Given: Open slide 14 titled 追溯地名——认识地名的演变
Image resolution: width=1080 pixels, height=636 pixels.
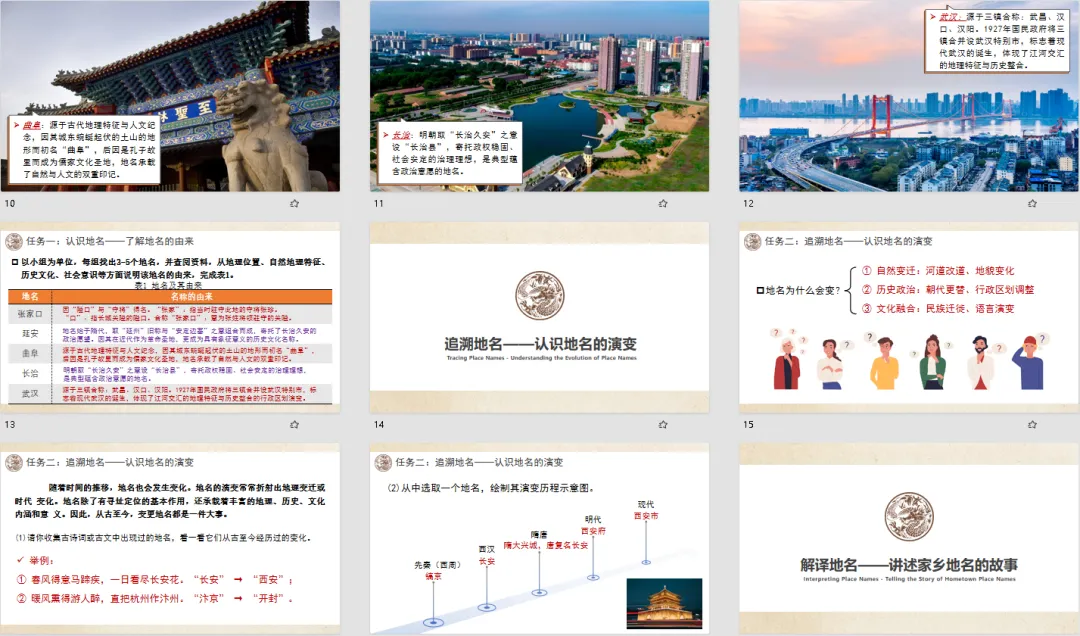Looking at the screenshot, I should 539,318.
